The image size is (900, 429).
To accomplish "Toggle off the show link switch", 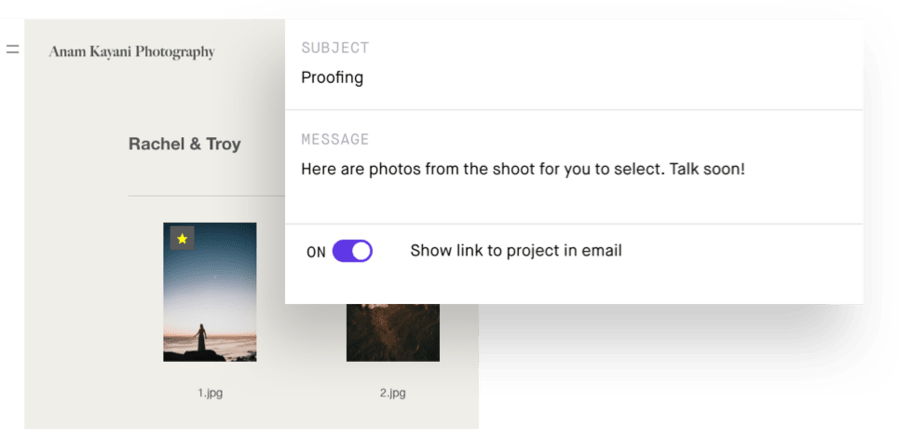I will point(352,251).
